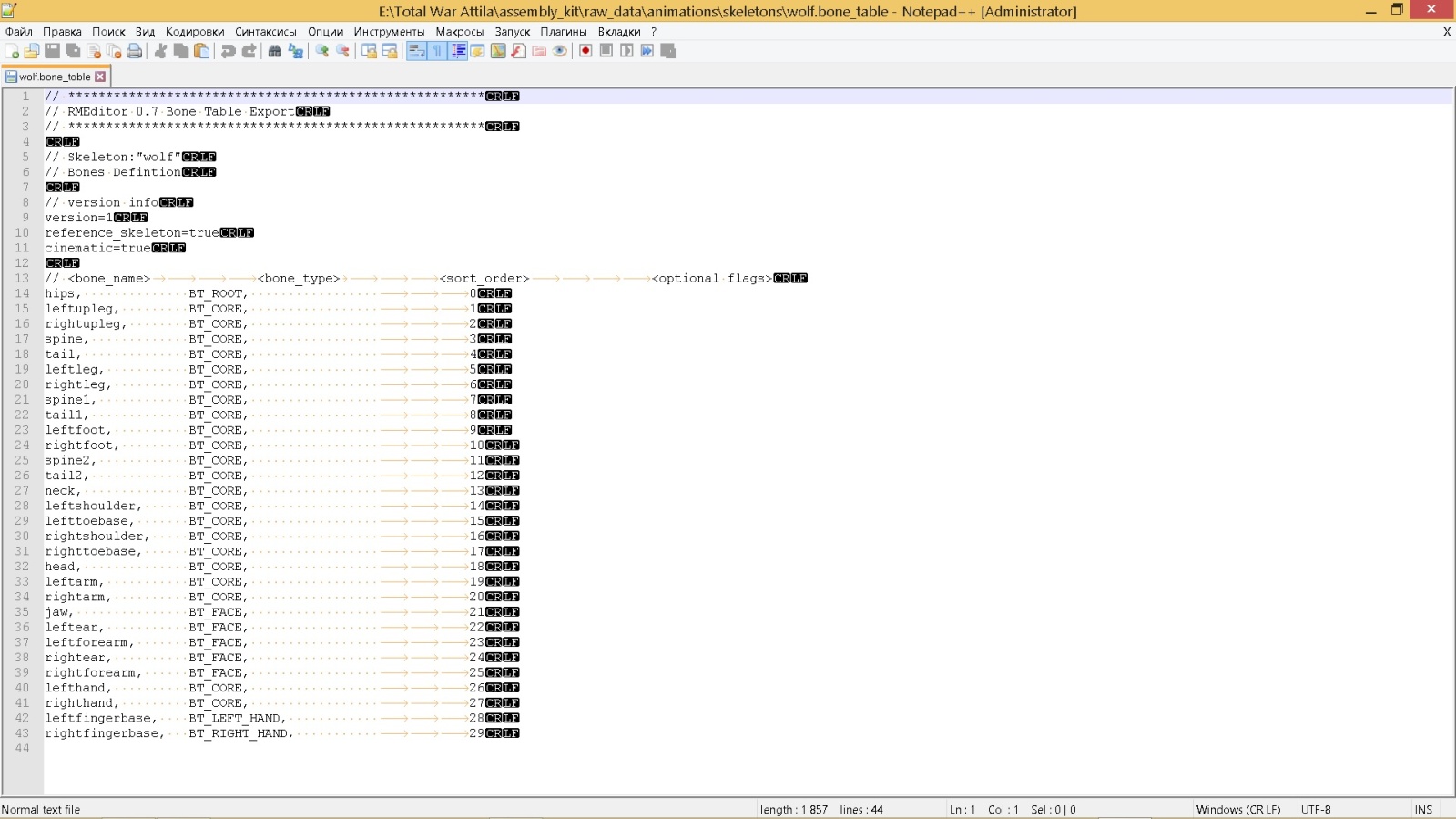Save the current file via toolbar
1456x819 pixels.
point(52,51)
